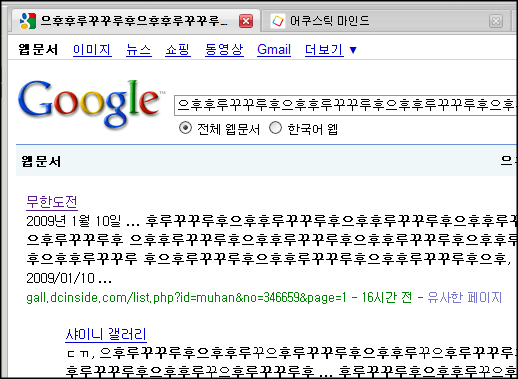Open the 동영상 link
This screenshot has height=379, width=518.
[224, 50]
